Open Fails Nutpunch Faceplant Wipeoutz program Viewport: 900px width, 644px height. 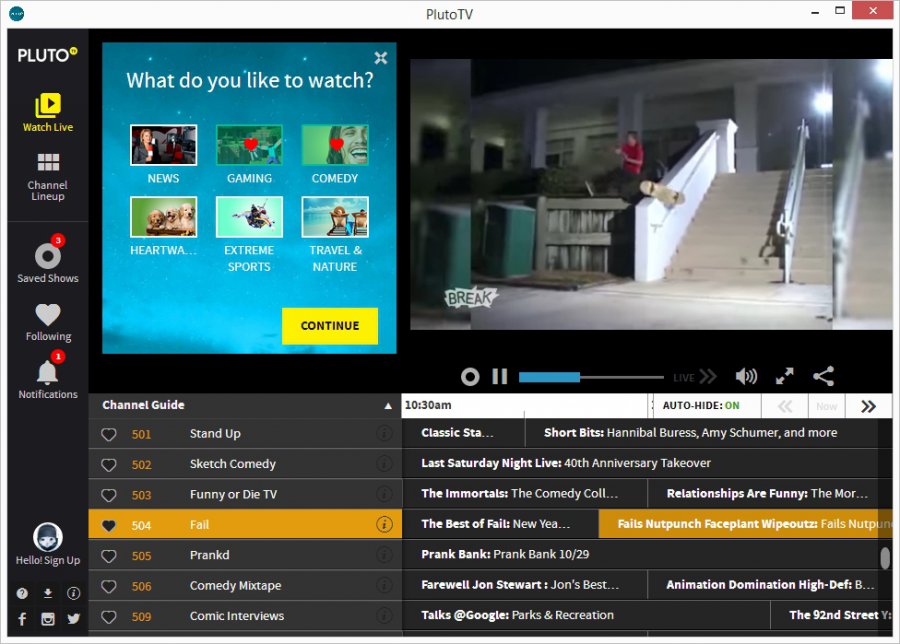coord(746,524)
